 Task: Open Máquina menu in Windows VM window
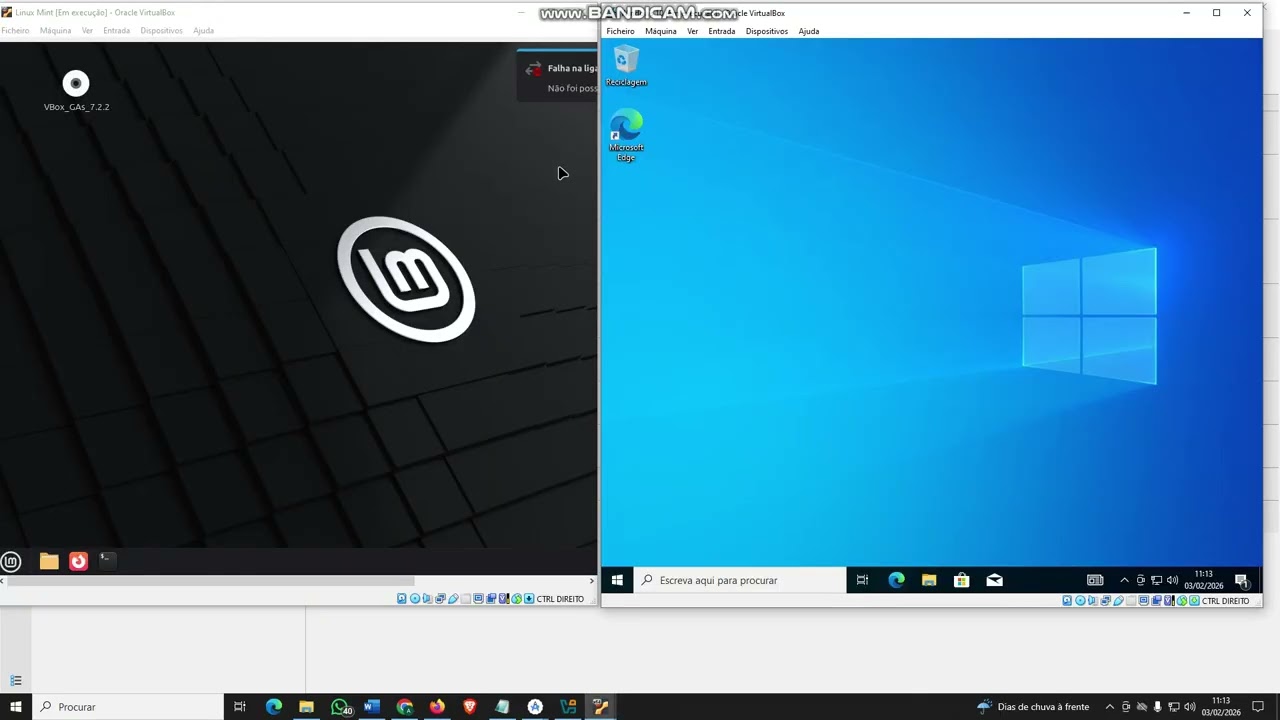point(661,31)
